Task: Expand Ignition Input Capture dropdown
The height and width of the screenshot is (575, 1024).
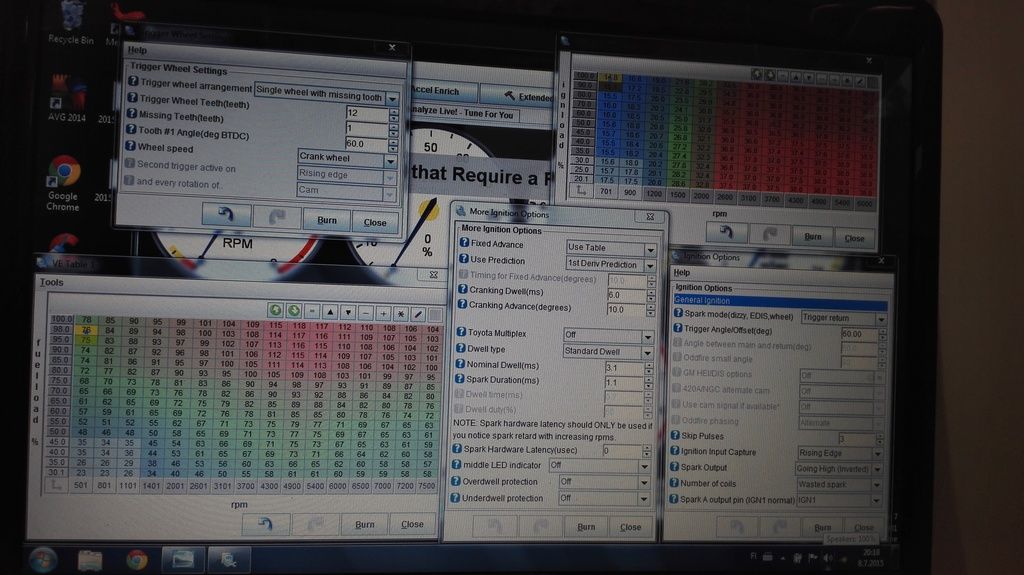Action: click(x=877, y=453)
